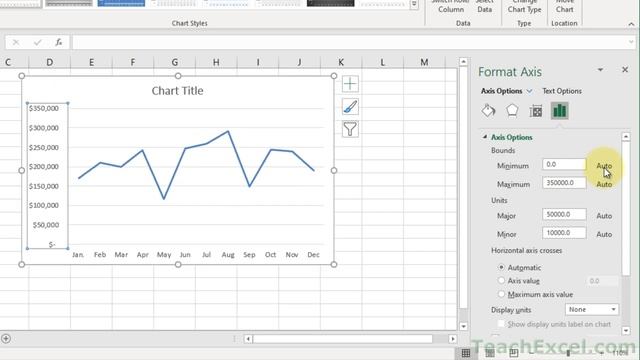Close the Format Axis pane
This screenshot has width=640, height=360.
(625, 70)
